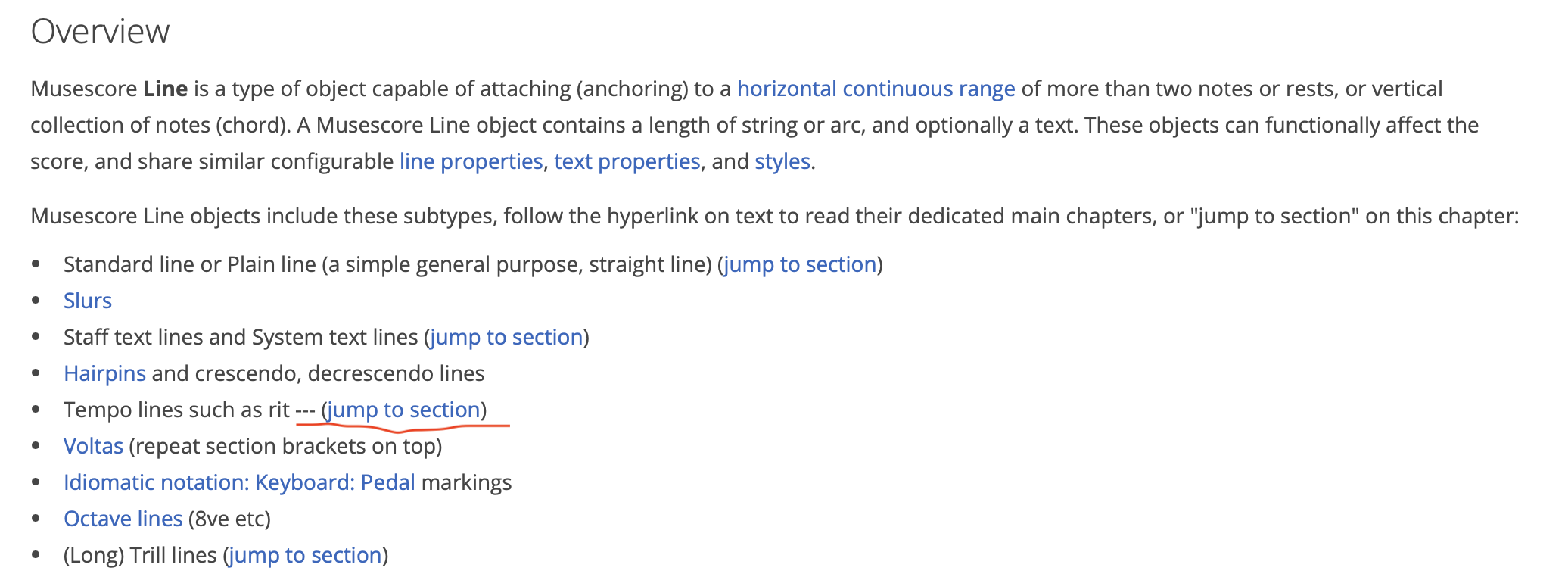Open the horizontal continuous range link
The image size is (1568, 577).
point(876,89)
